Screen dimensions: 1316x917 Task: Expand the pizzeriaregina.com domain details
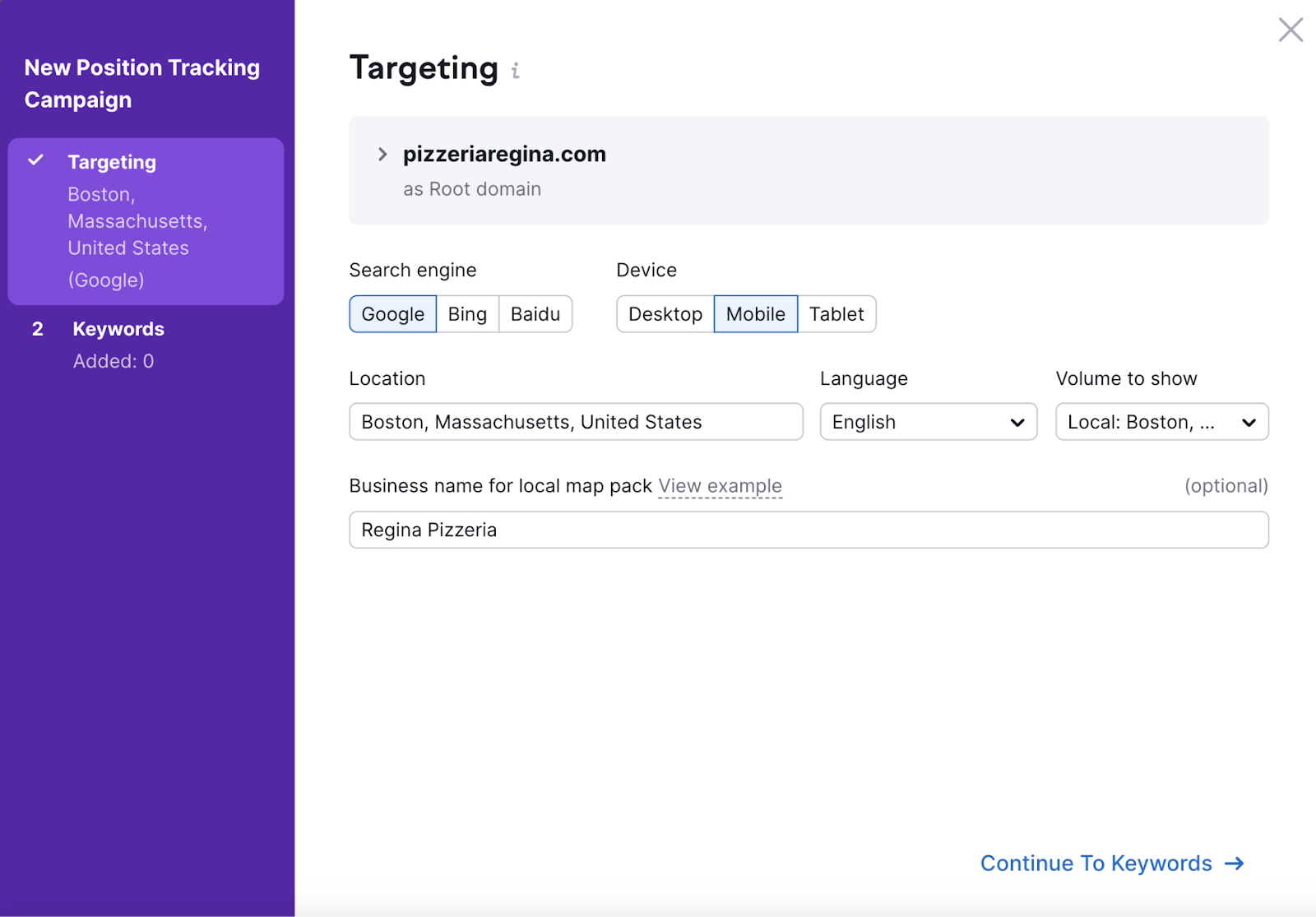click(382, 154)
